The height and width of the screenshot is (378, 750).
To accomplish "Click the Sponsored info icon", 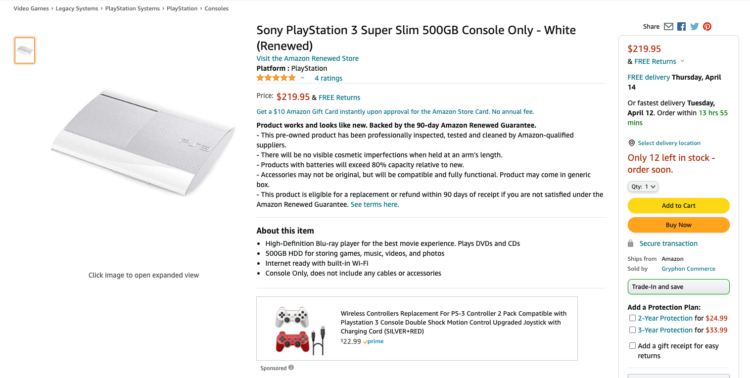I will pyautogui.click(x=291, y=367).
